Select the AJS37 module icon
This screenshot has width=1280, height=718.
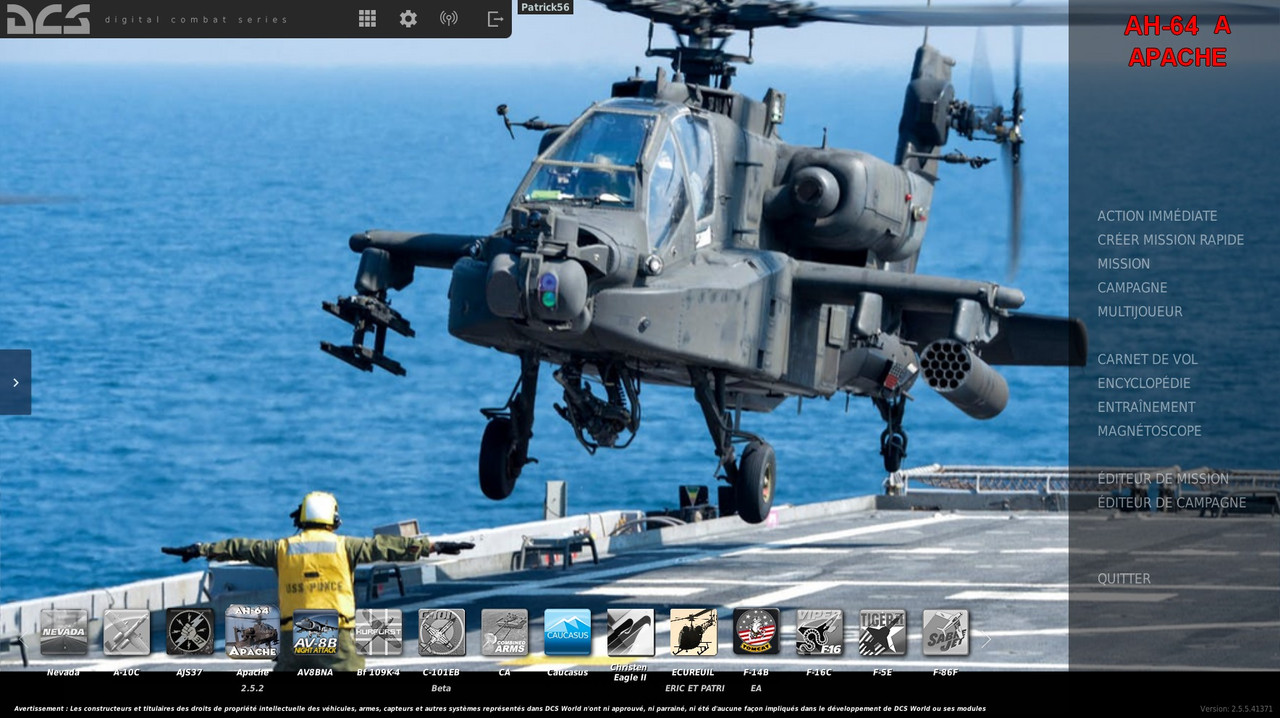pyautogui.click(x=190, y=632)
